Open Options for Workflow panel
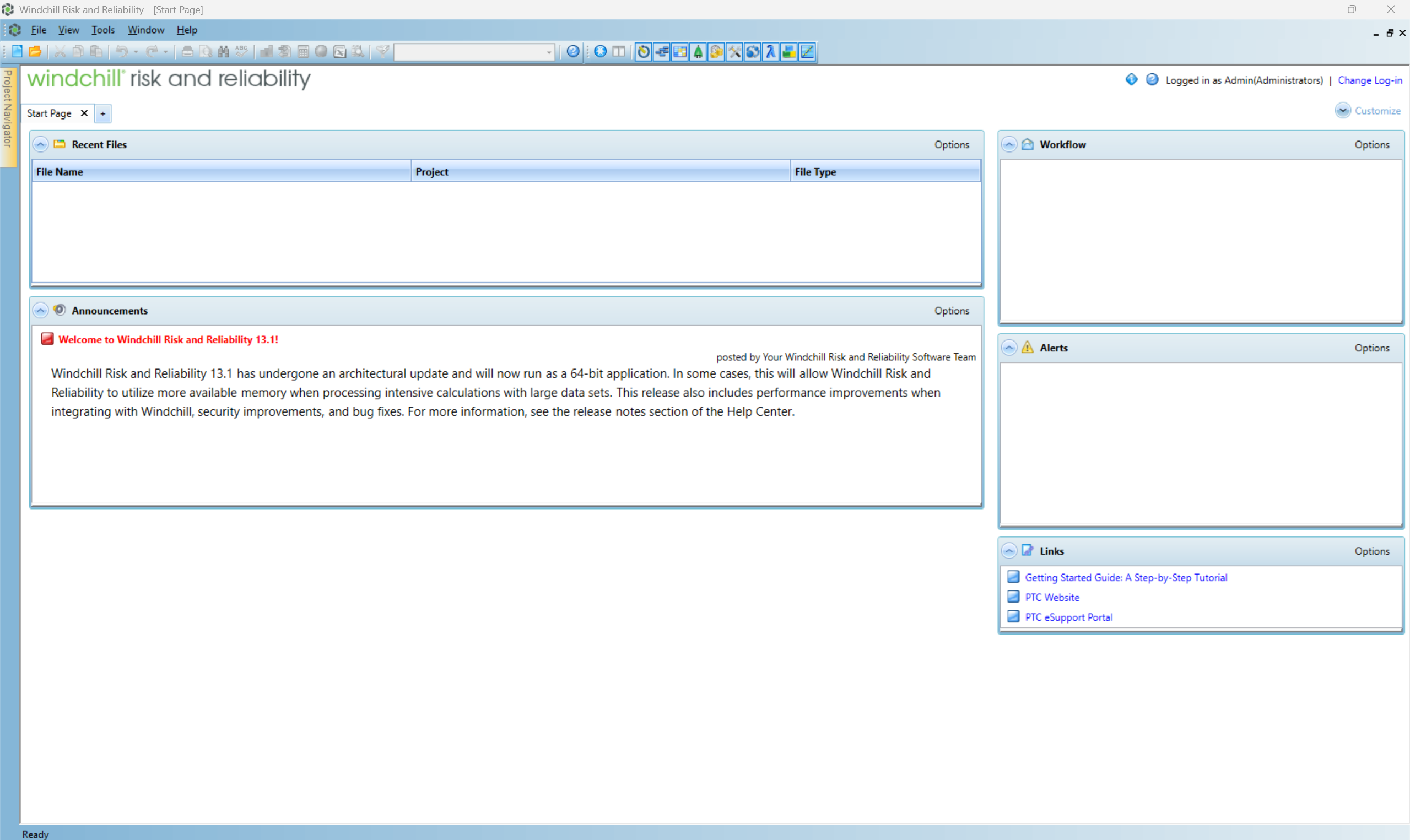 1371,144
